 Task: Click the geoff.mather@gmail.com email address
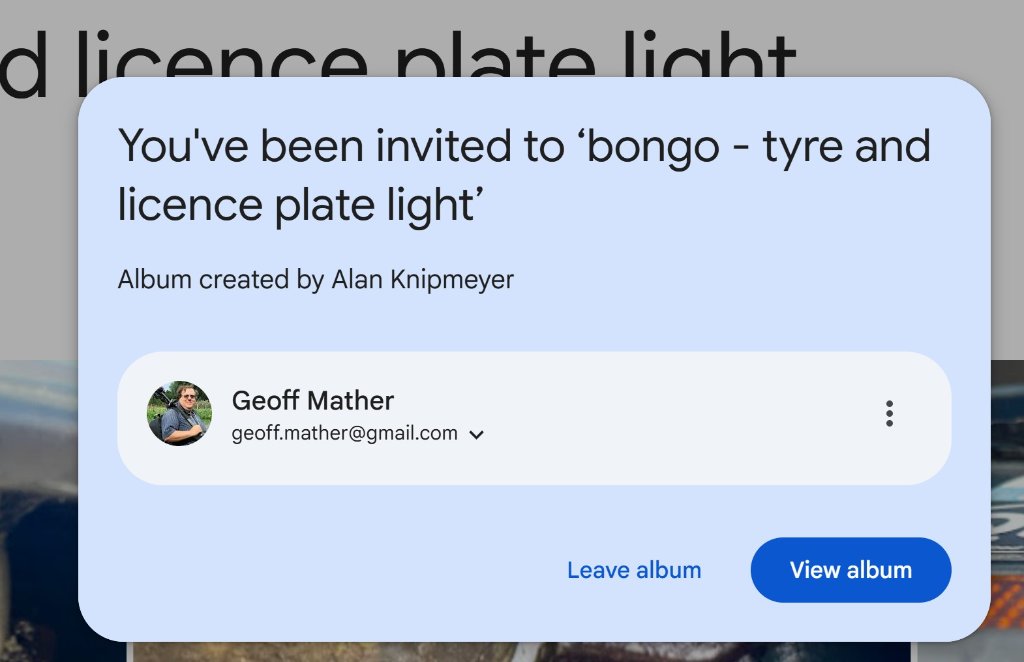point(345,434)
